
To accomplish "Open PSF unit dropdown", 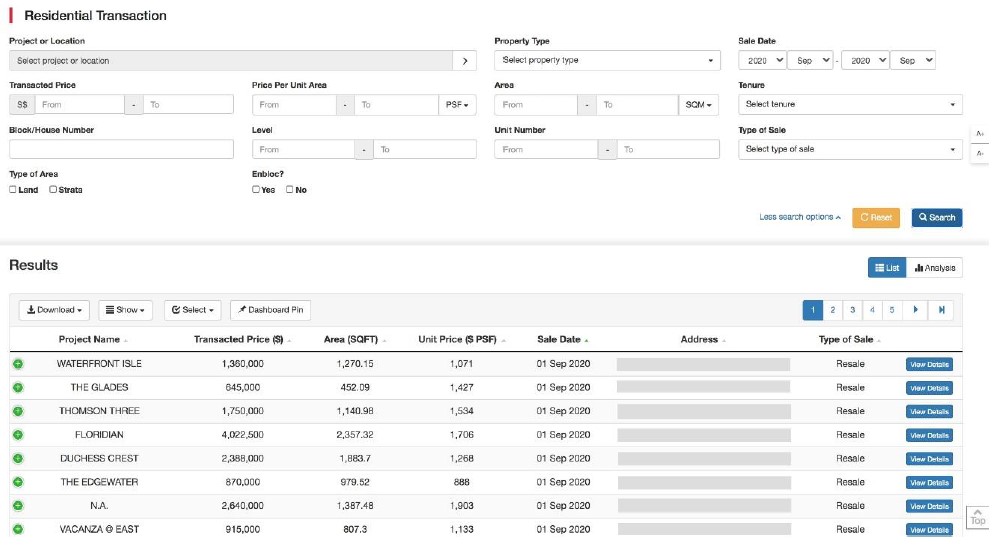I will (457, 105).
